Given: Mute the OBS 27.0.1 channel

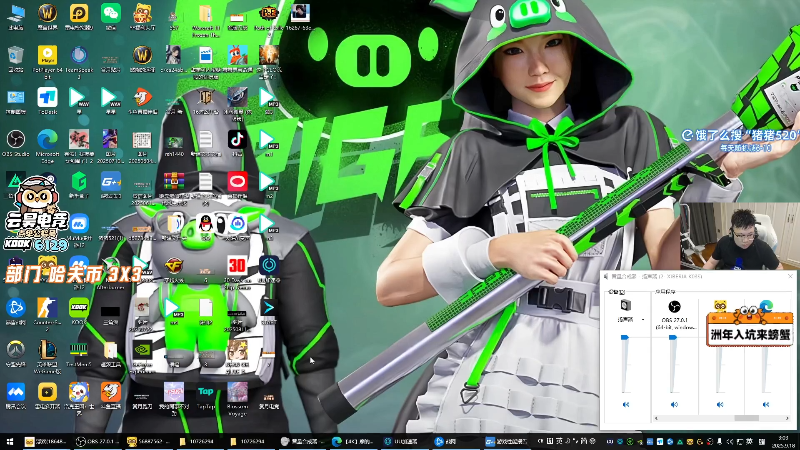Looking at the screenshot, I should point(674,404).
